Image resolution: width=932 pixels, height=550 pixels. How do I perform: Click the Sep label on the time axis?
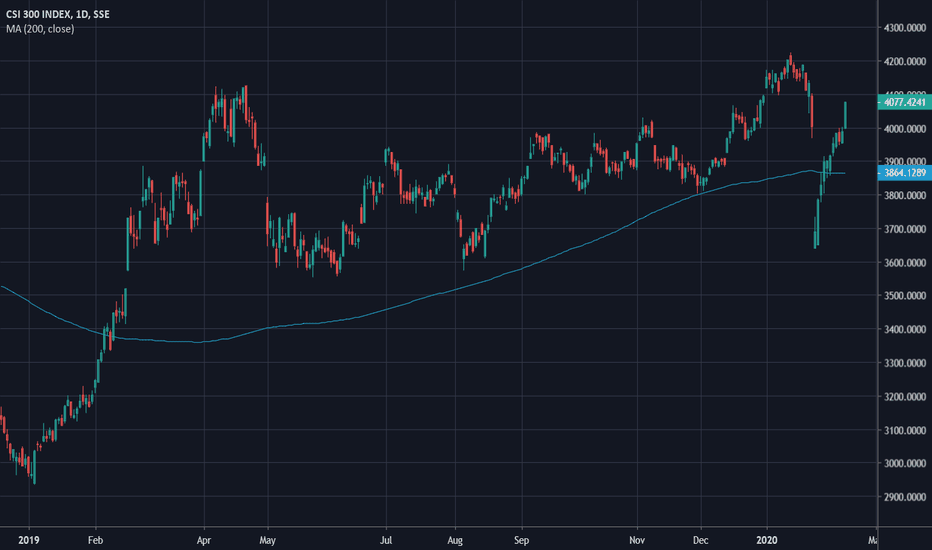[521, 540]
